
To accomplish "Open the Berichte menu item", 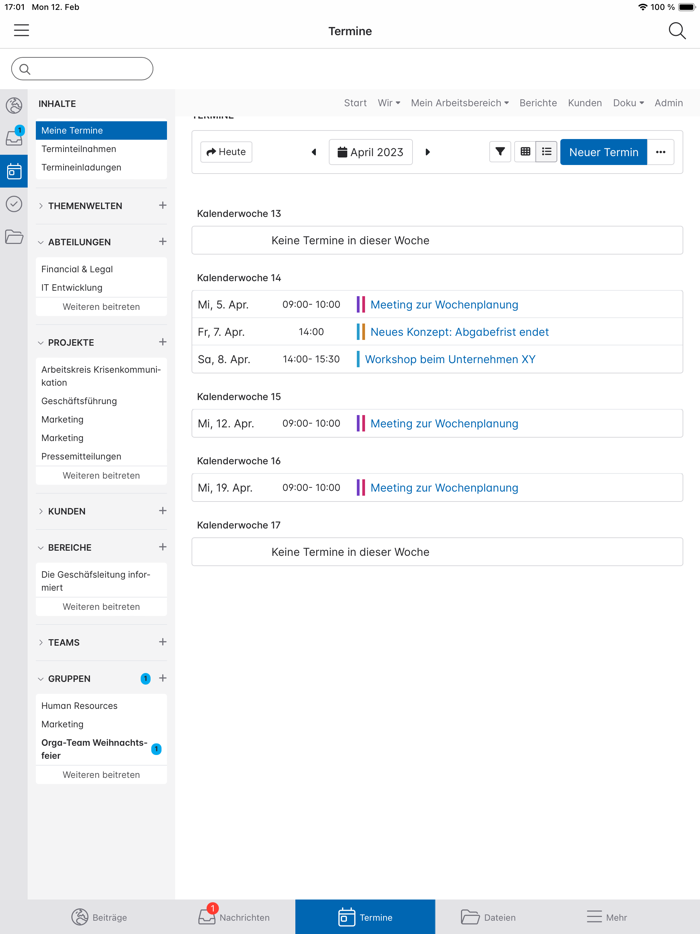I will coord(538,103).
